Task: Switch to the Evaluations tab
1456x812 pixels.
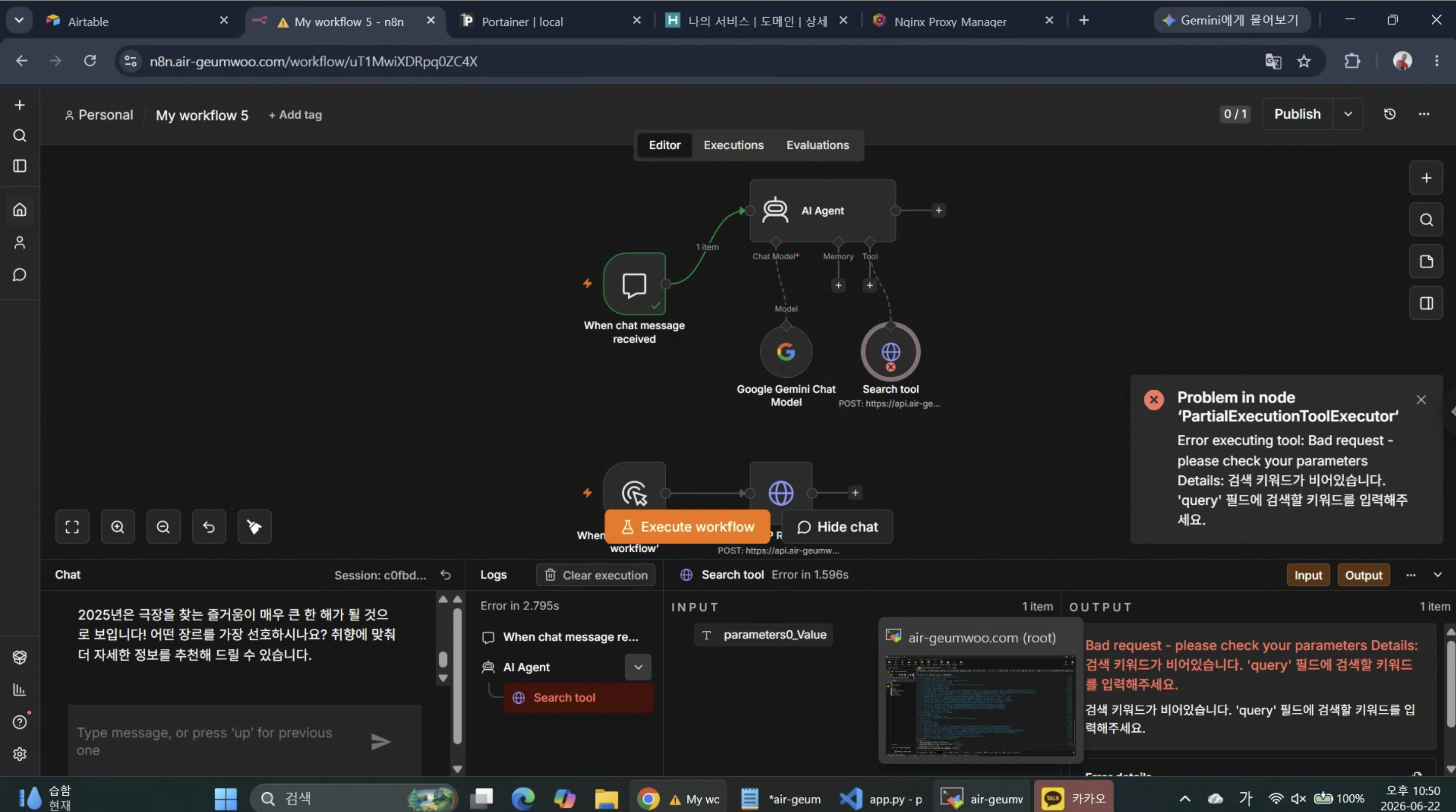Action: (x=817, y=145)
